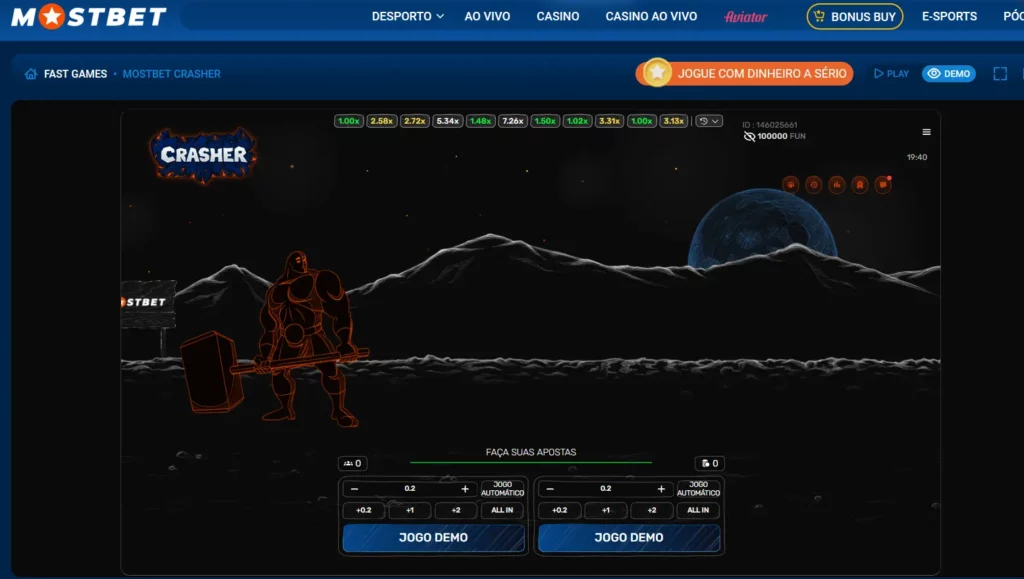Add +0.2 to the left bet
The height and width of the screenshot is (579, 1024).
coord(364,510)
